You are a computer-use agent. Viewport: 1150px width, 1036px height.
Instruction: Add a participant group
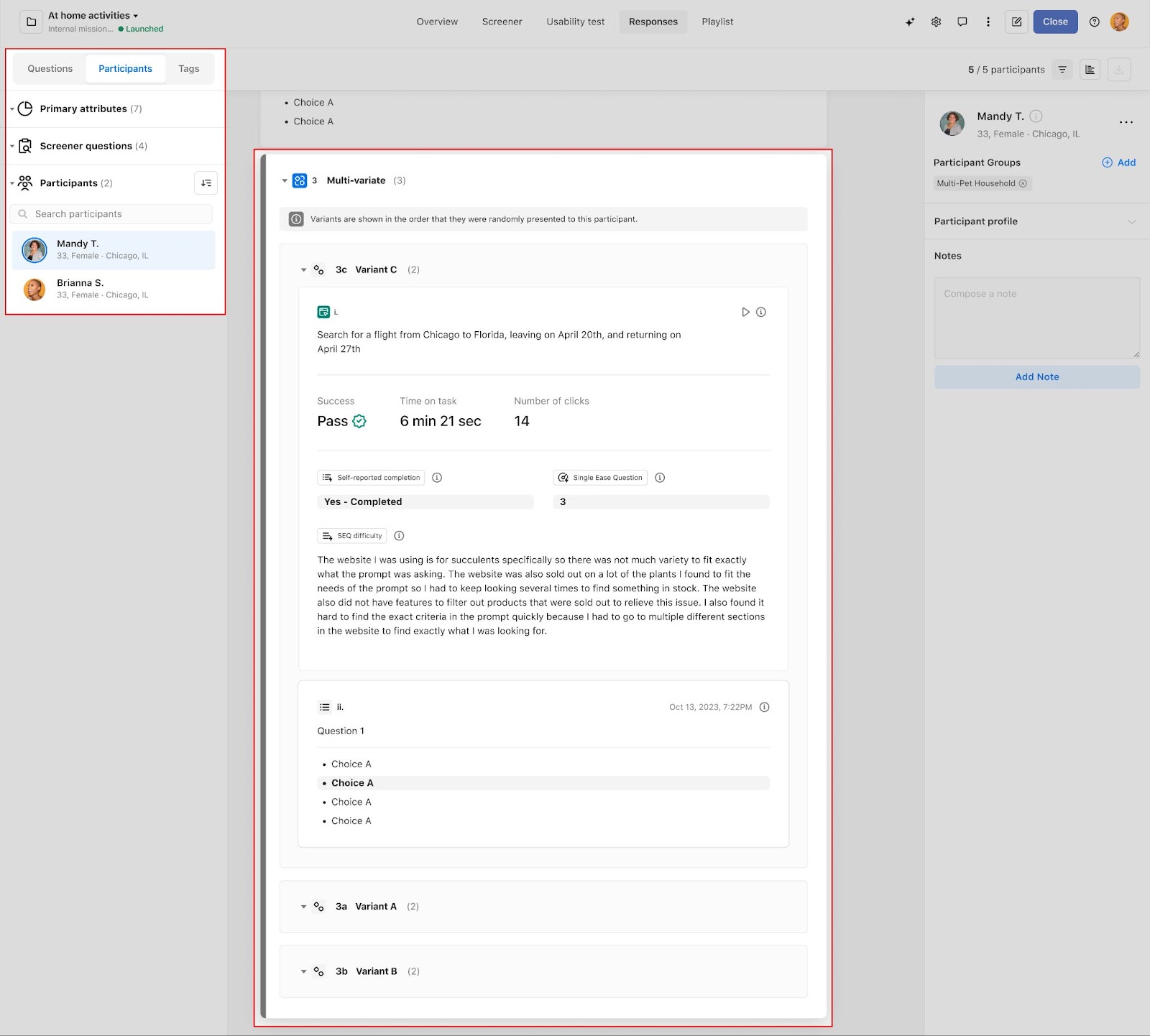point(1118,162)
